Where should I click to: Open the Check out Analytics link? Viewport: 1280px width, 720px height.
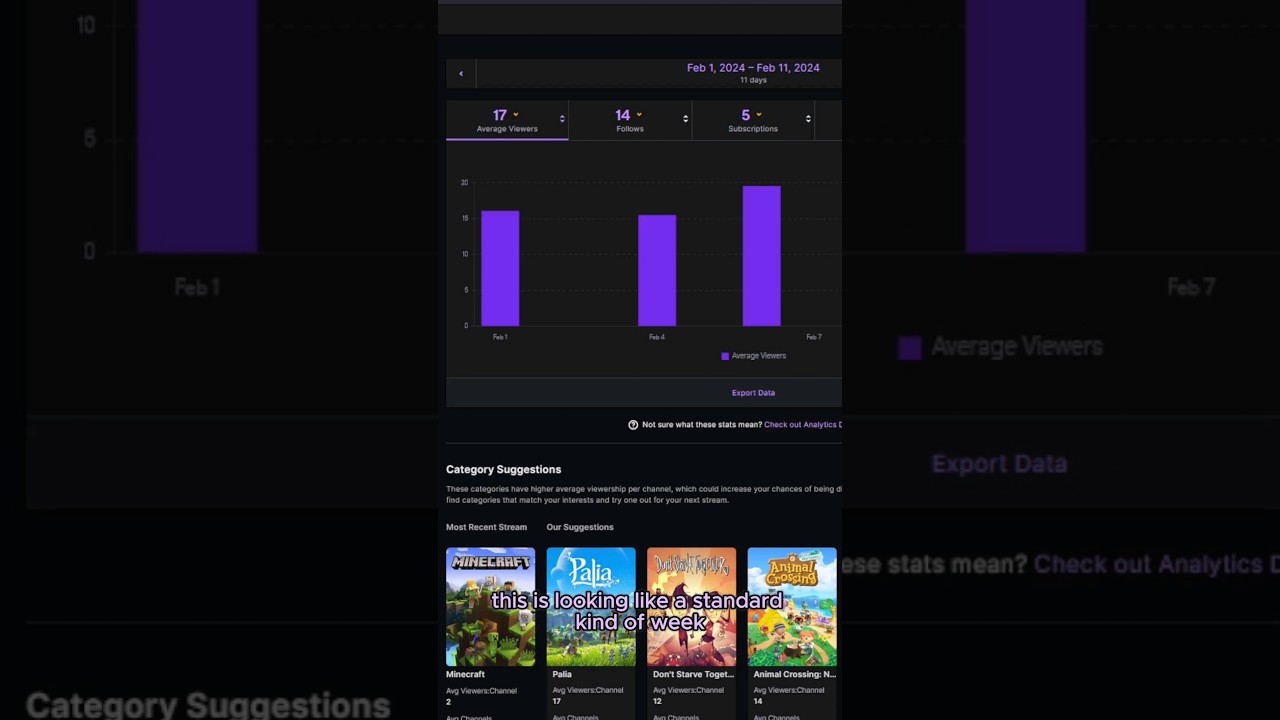(802, 425)
